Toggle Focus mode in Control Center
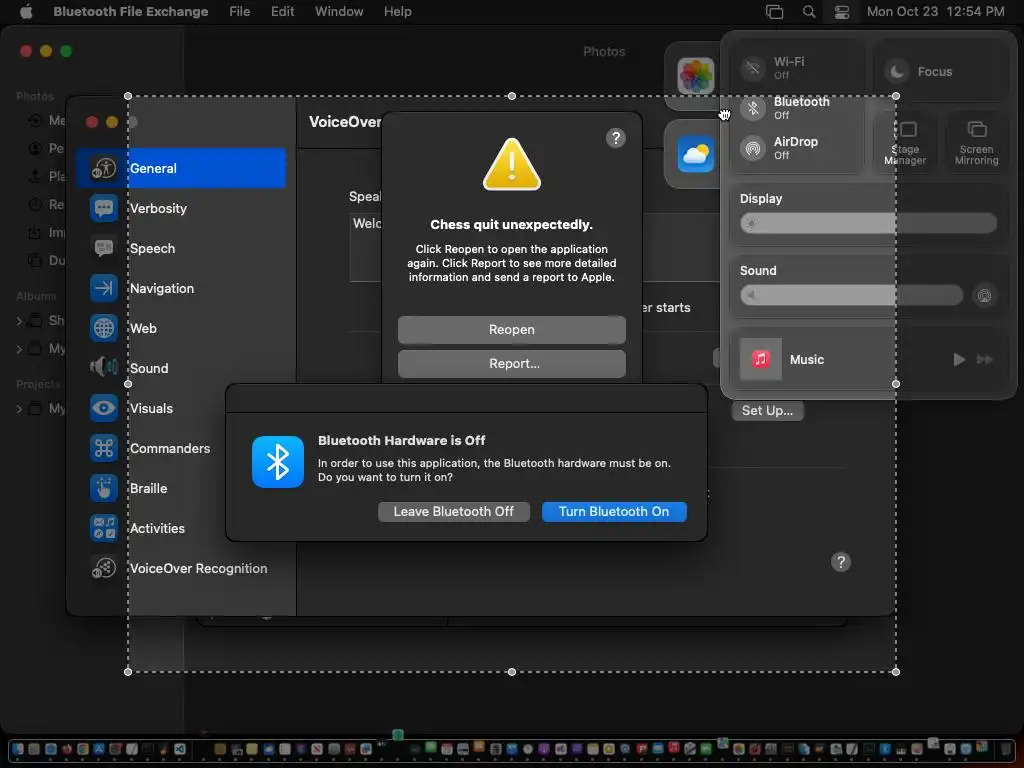Image resolution: width=1024 pixels, height=768 pixels. 897,71
